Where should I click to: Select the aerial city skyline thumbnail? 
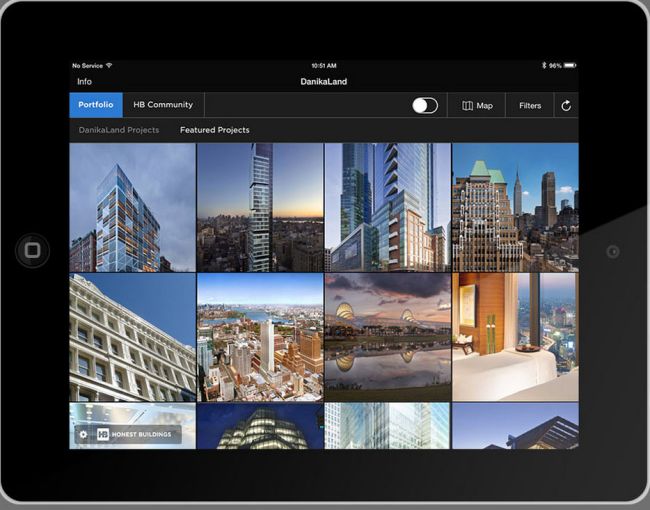(260, 338)
